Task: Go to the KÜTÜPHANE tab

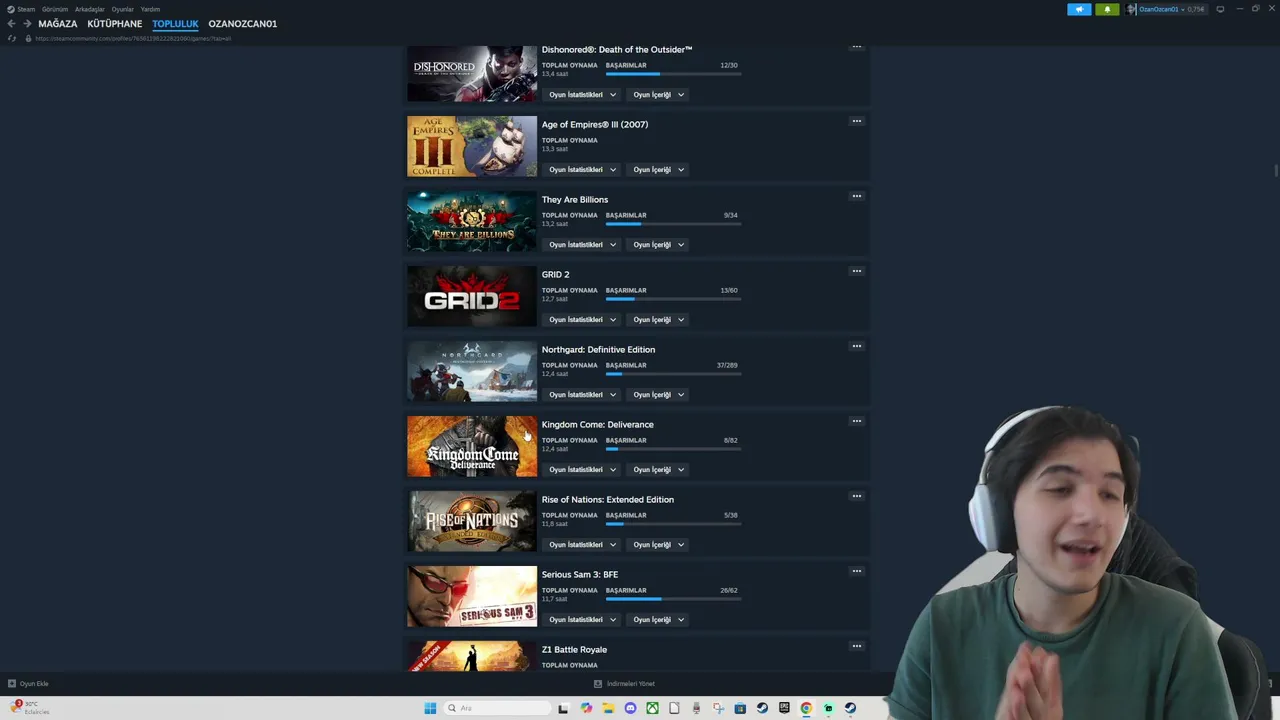Action: (x=115, y=24)
